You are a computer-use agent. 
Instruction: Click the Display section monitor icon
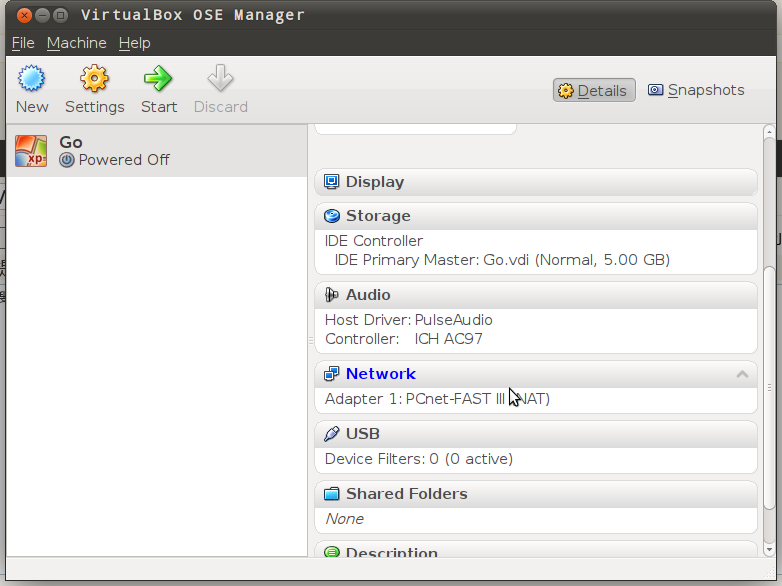(332, 182)
